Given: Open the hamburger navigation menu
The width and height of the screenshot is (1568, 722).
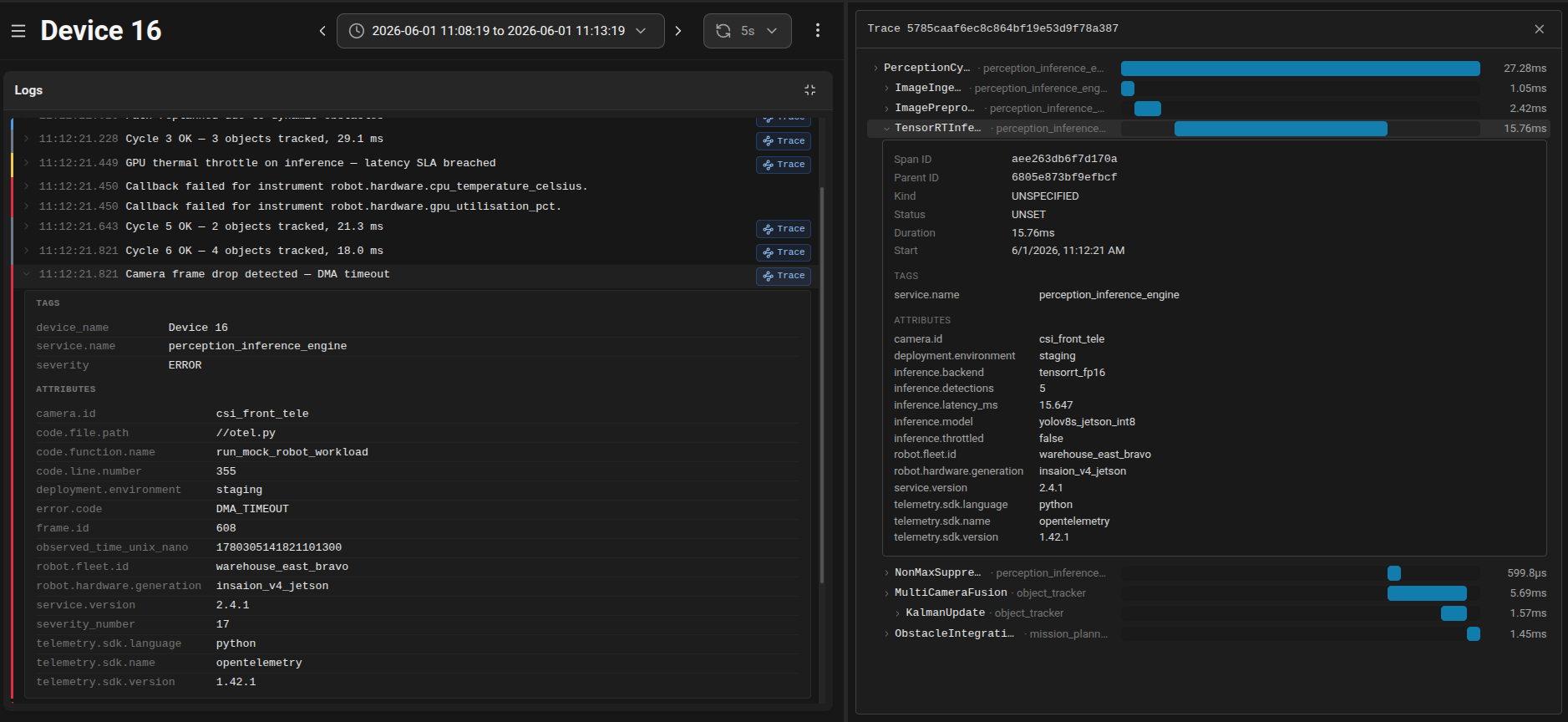Looking at the screenshot, I should click(x=18, y=31).
